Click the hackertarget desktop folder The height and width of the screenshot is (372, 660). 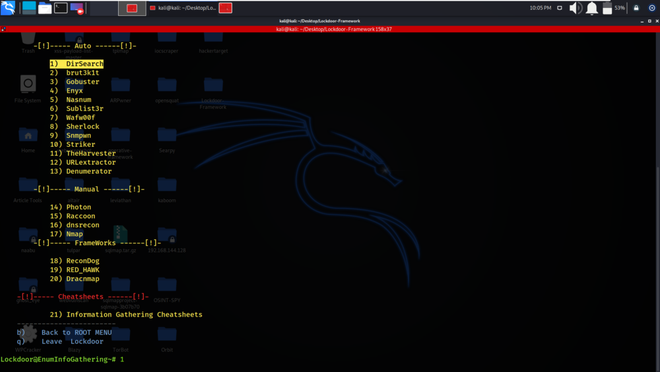click(x=213, y=43)
